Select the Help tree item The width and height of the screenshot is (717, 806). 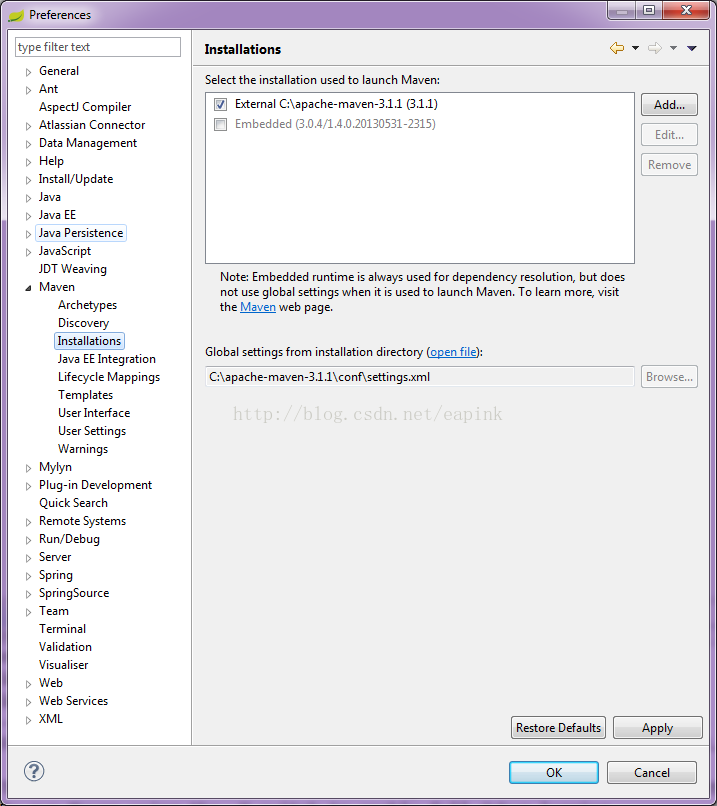click(x=51, y=161)
